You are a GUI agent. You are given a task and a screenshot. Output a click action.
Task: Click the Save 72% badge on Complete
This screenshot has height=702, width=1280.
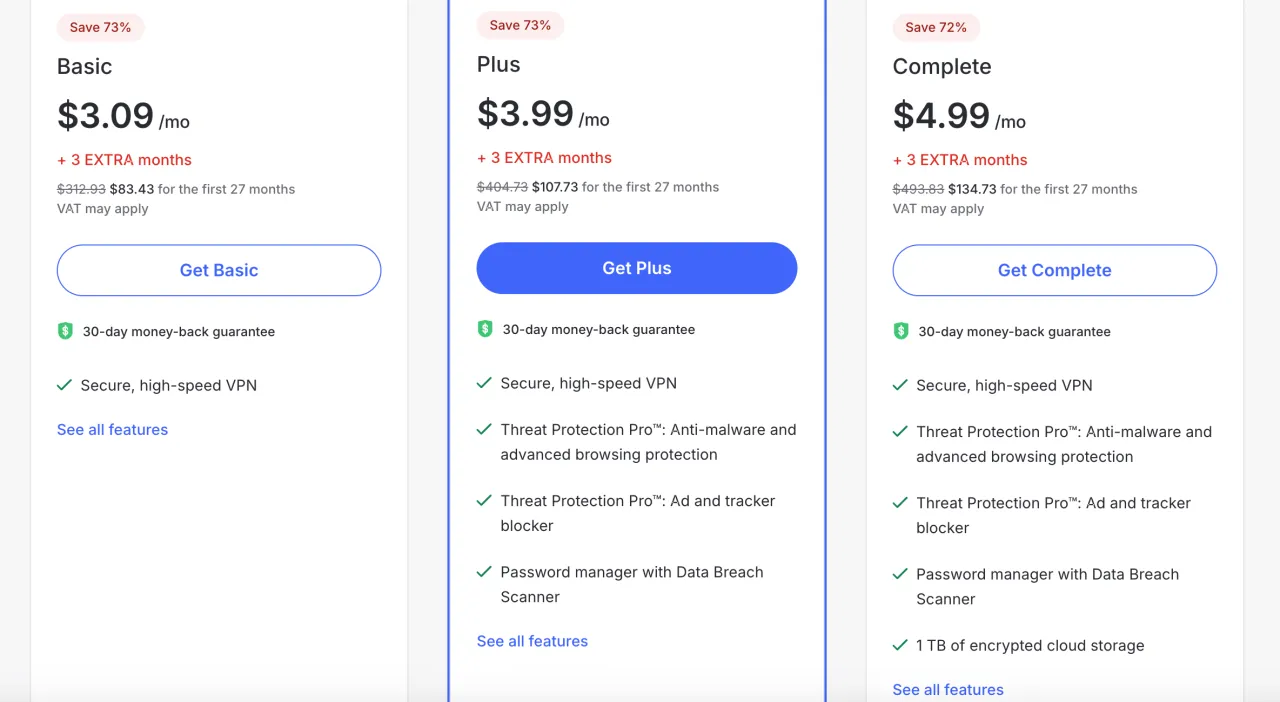tap(936, 27)
